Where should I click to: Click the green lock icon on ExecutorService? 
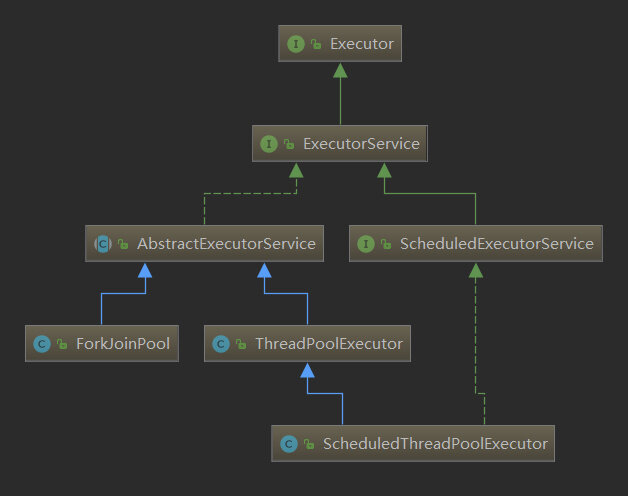click(289, 144)
